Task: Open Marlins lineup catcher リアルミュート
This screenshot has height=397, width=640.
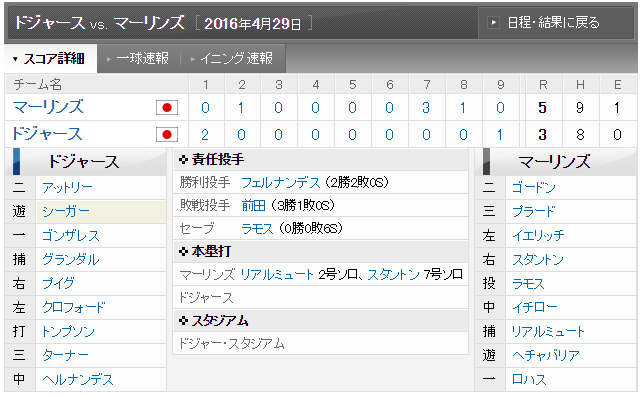Action: click(548, 331)
